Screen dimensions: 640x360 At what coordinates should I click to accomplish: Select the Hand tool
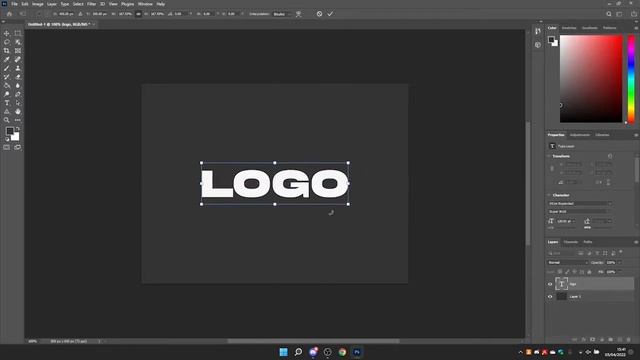18,111
